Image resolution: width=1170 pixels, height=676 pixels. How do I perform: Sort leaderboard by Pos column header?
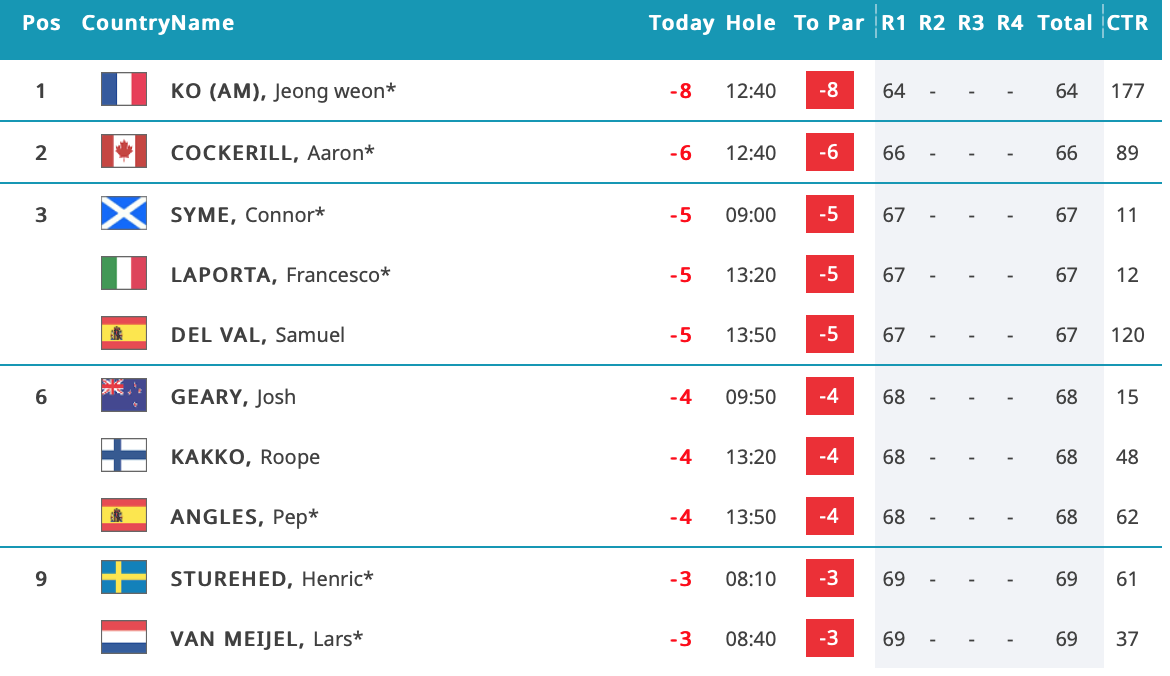pos(41,23)
